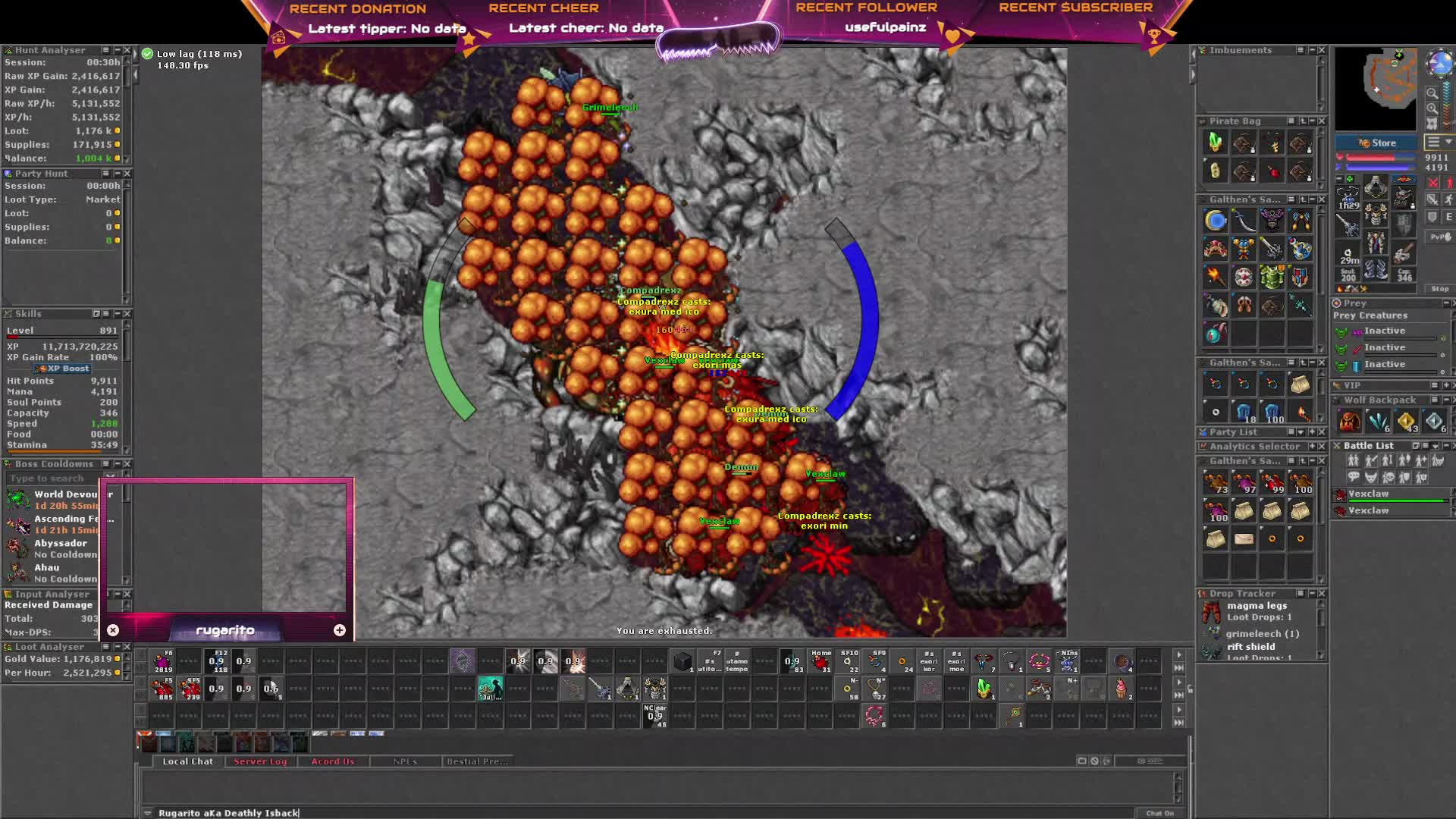This screenshot has width=1456, height=819.
Task: Click Boss Cooldowns search field
Action: tap(53, 478)
